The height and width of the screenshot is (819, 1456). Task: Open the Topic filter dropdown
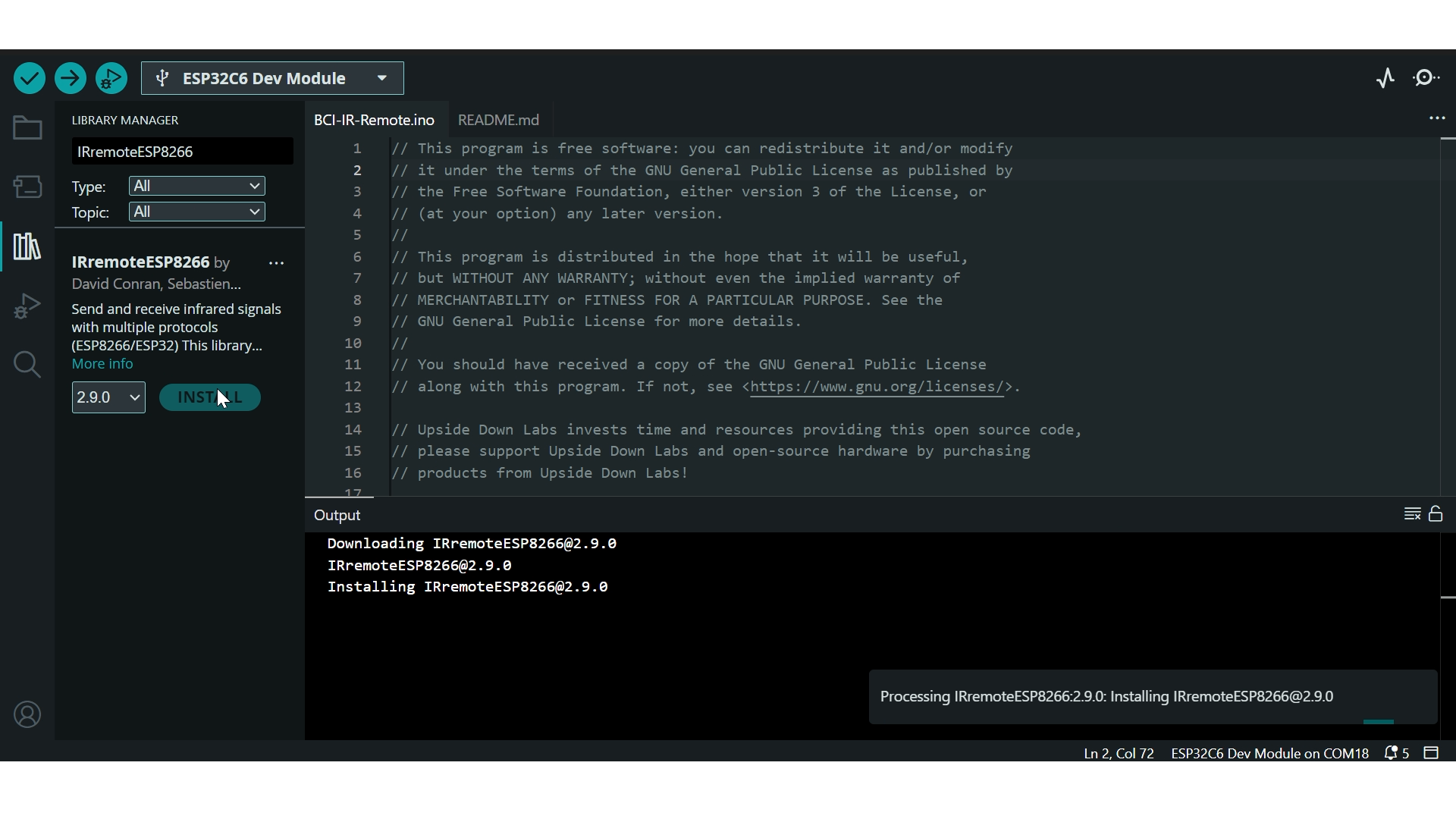point(196,212)
